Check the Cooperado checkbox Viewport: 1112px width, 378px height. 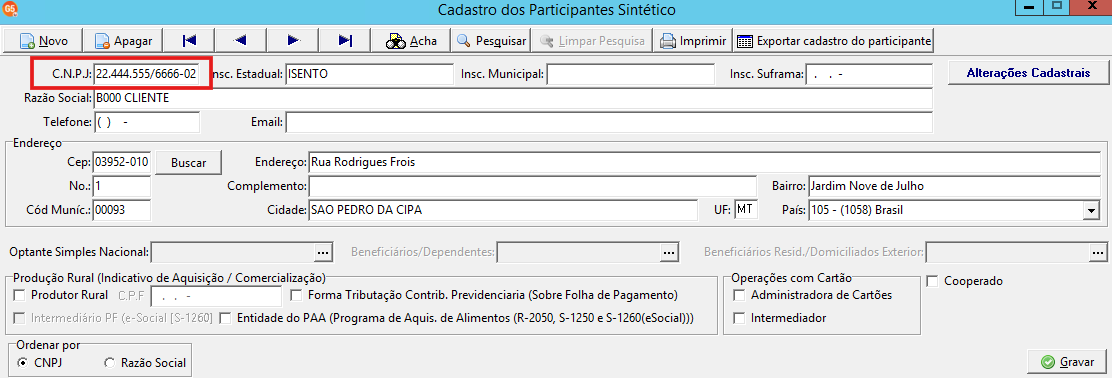(x=932, y=281)
